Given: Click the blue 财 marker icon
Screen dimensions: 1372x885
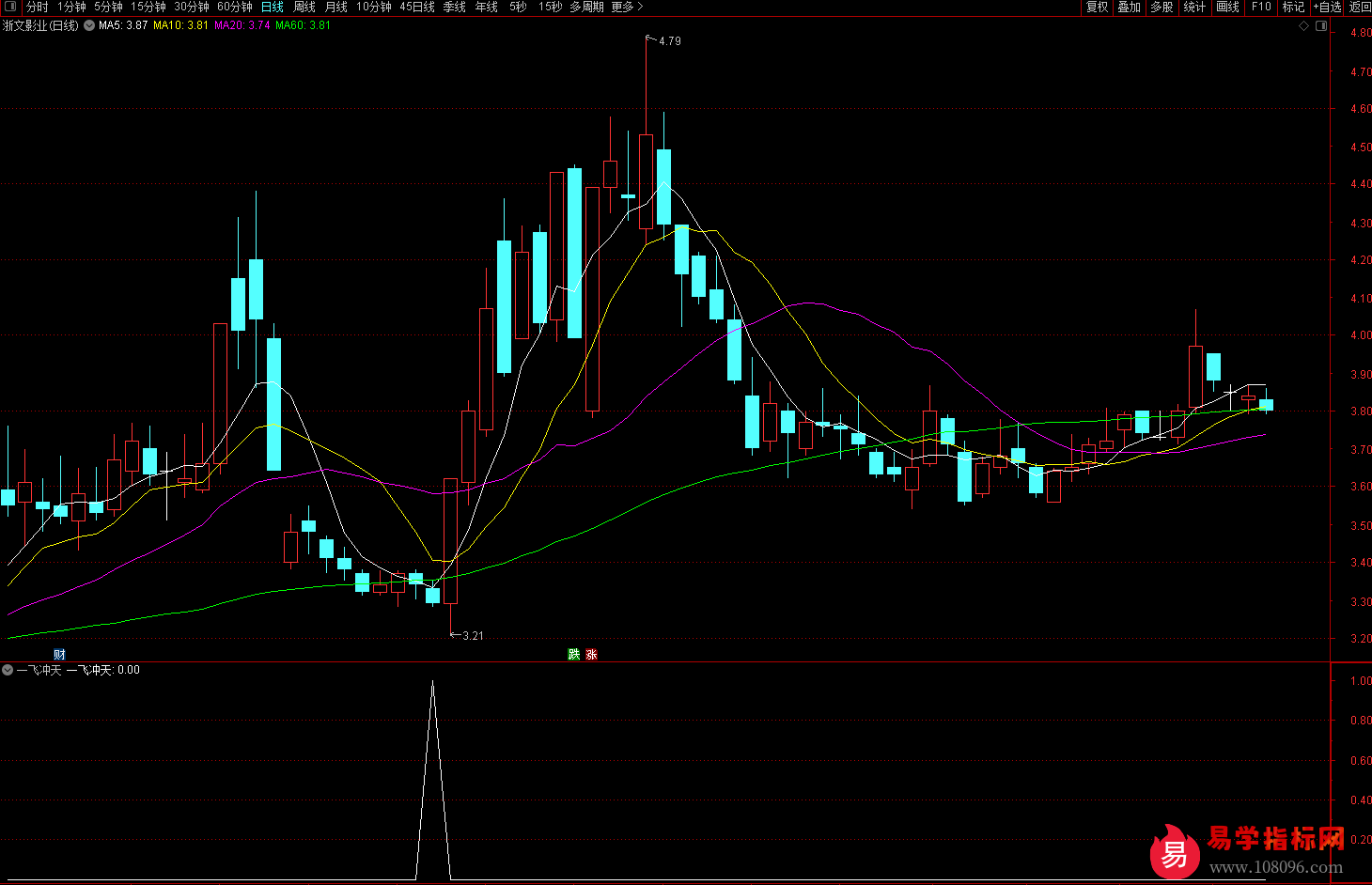Looking at the screenshot, I should click(59, 654).
